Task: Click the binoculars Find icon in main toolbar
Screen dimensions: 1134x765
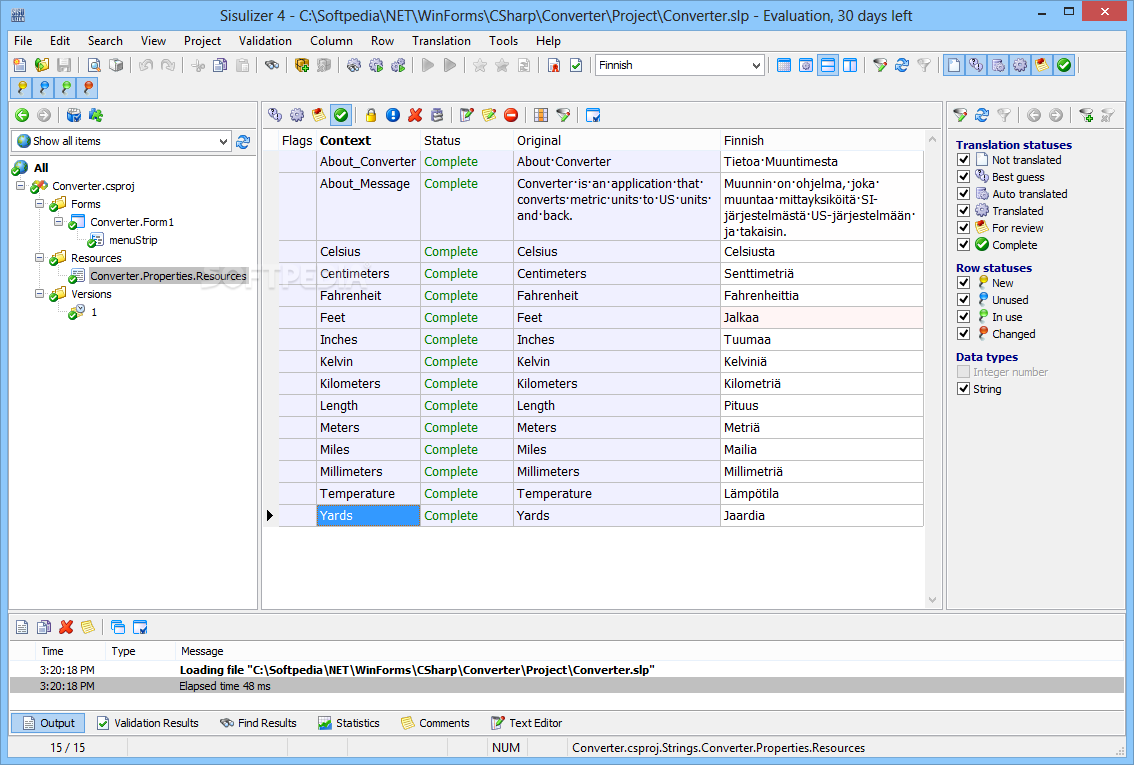Action: (x=272, y=65)
